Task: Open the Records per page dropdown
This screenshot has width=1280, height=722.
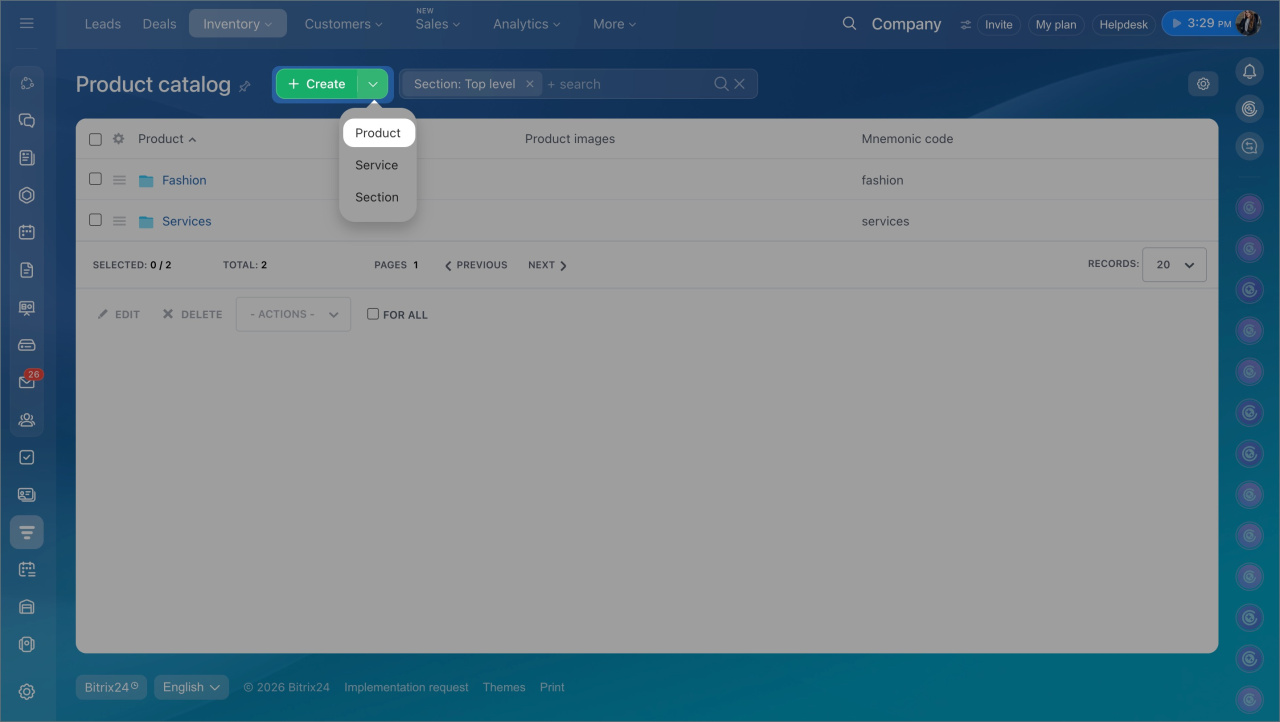Action: pyautogui.click(x=1174, y=265)
